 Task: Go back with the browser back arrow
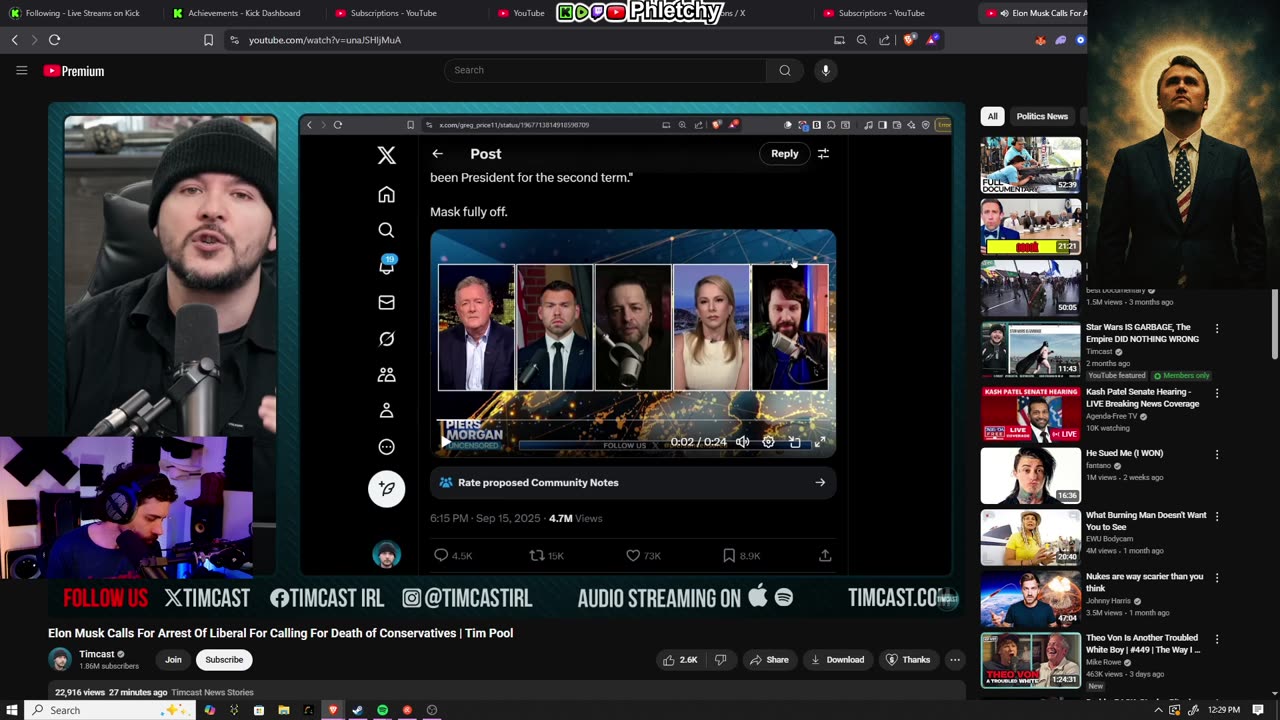click(x=14, y=40)
